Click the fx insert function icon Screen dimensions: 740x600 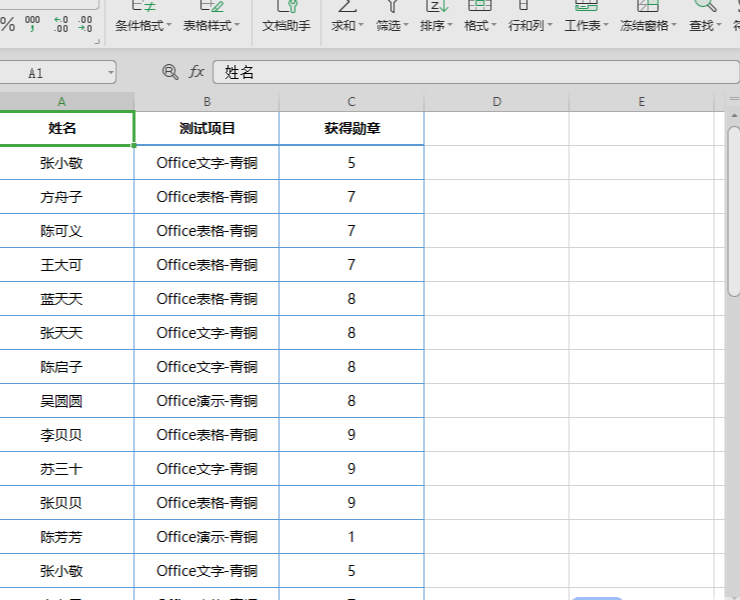coord(196,72)
